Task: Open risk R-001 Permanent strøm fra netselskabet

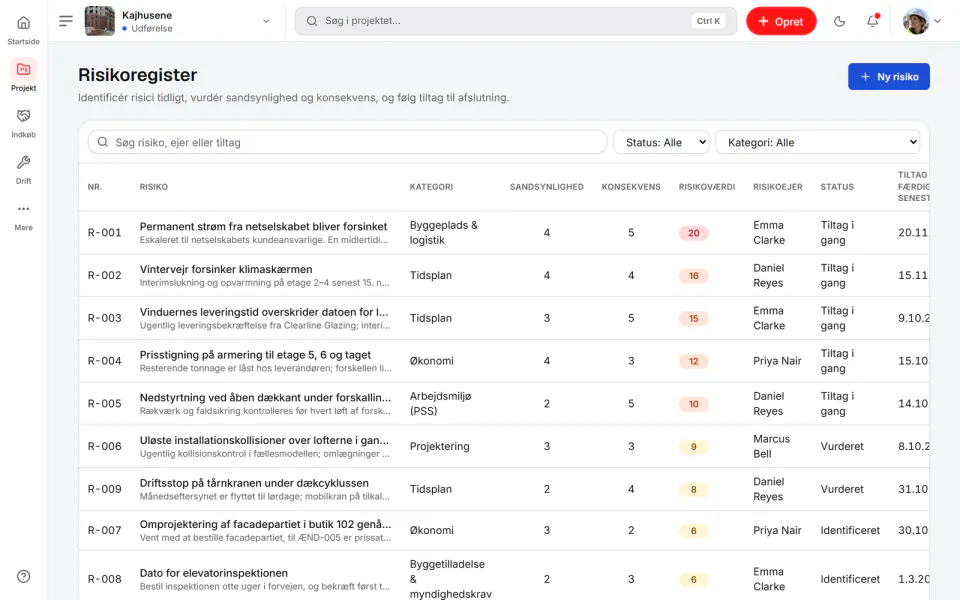Action: point(263,227)
